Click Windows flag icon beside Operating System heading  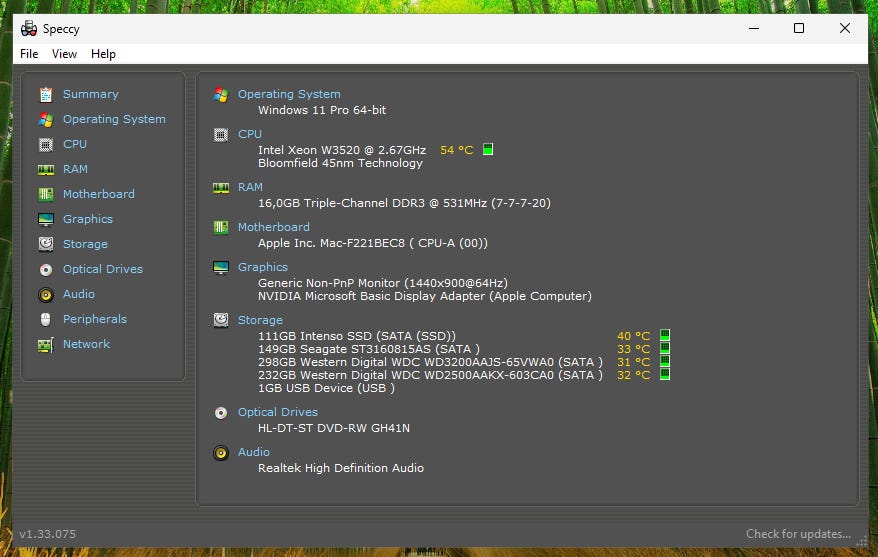point(221,95)
